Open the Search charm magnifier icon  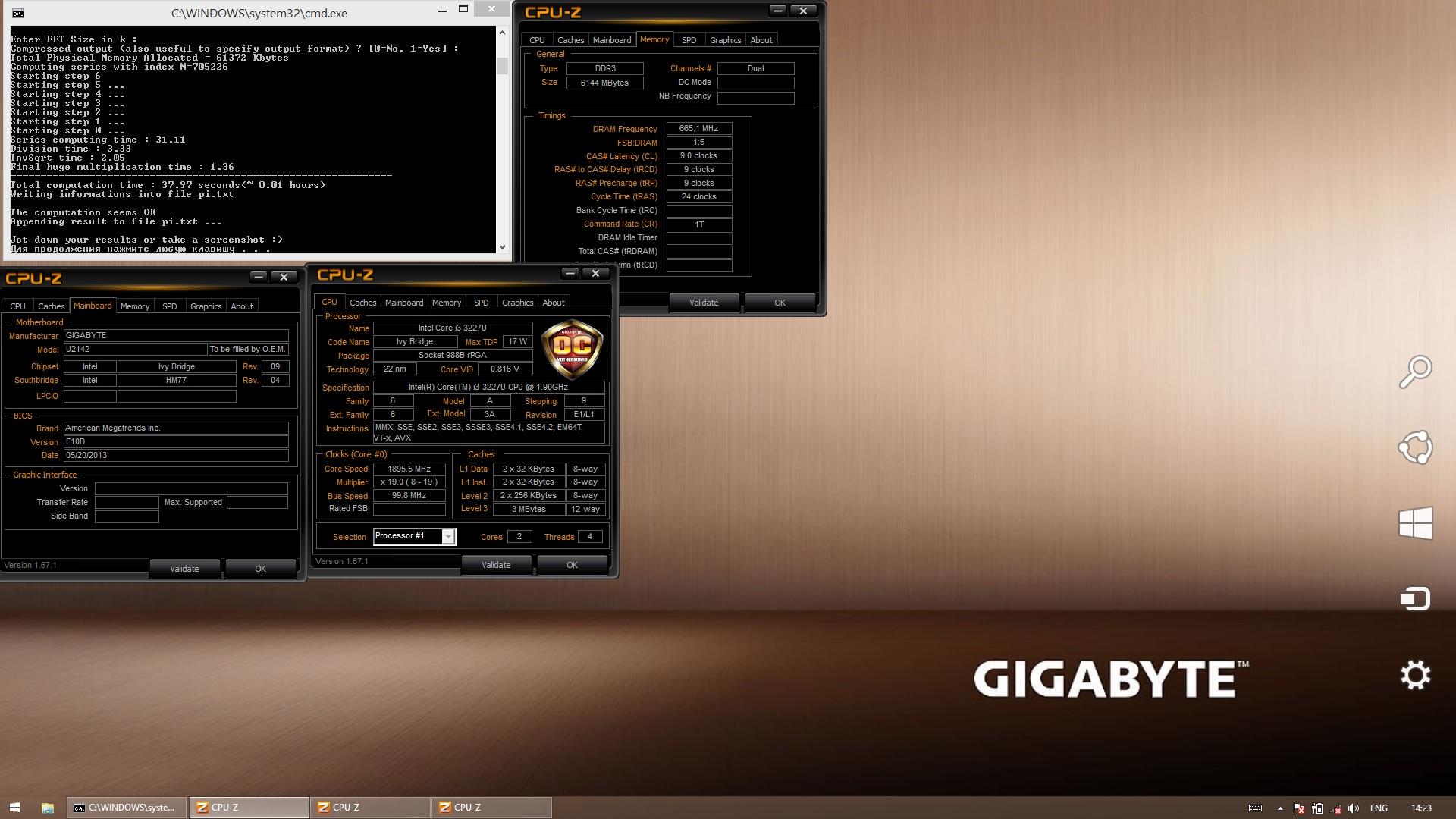pos(1415,372)
